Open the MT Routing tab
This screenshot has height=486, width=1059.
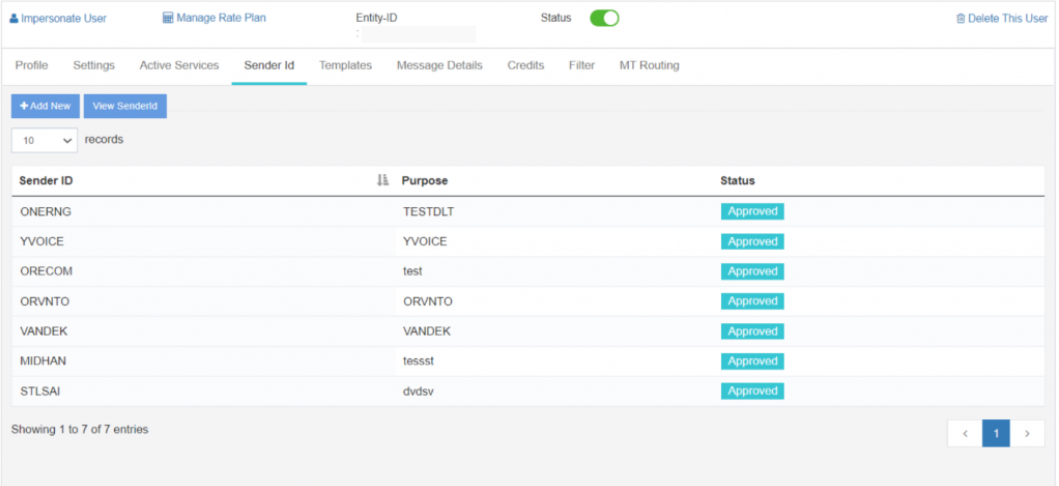coord(649,66)
